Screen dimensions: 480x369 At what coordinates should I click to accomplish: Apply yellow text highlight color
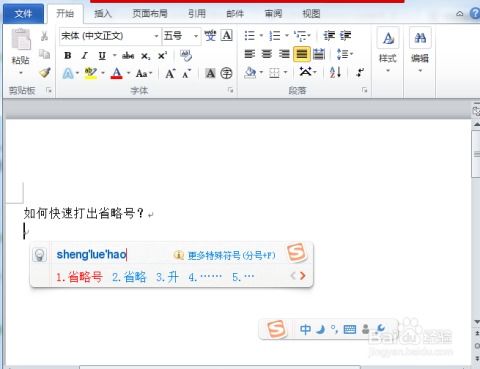point(90,73)
